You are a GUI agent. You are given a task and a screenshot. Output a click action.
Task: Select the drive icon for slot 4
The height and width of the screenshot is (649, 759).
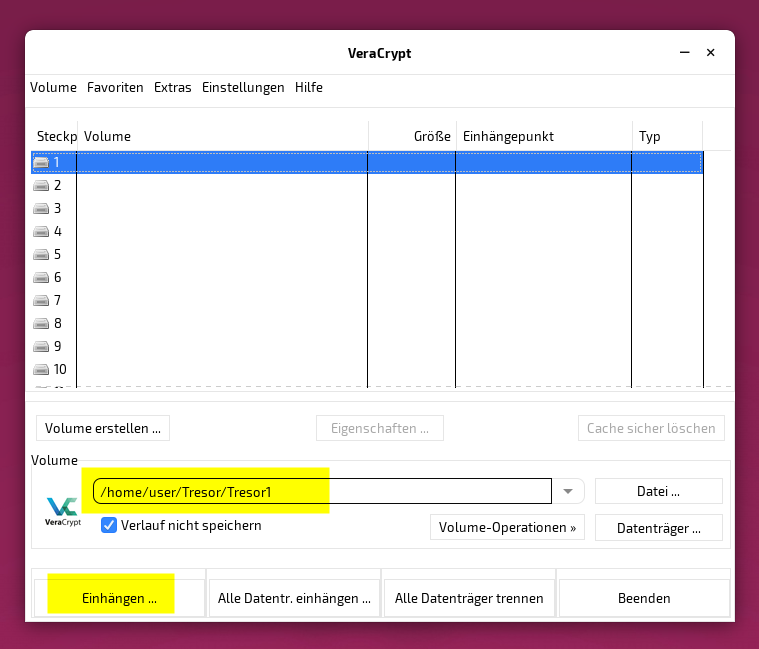pyautogui.click(x=41, y=232)
